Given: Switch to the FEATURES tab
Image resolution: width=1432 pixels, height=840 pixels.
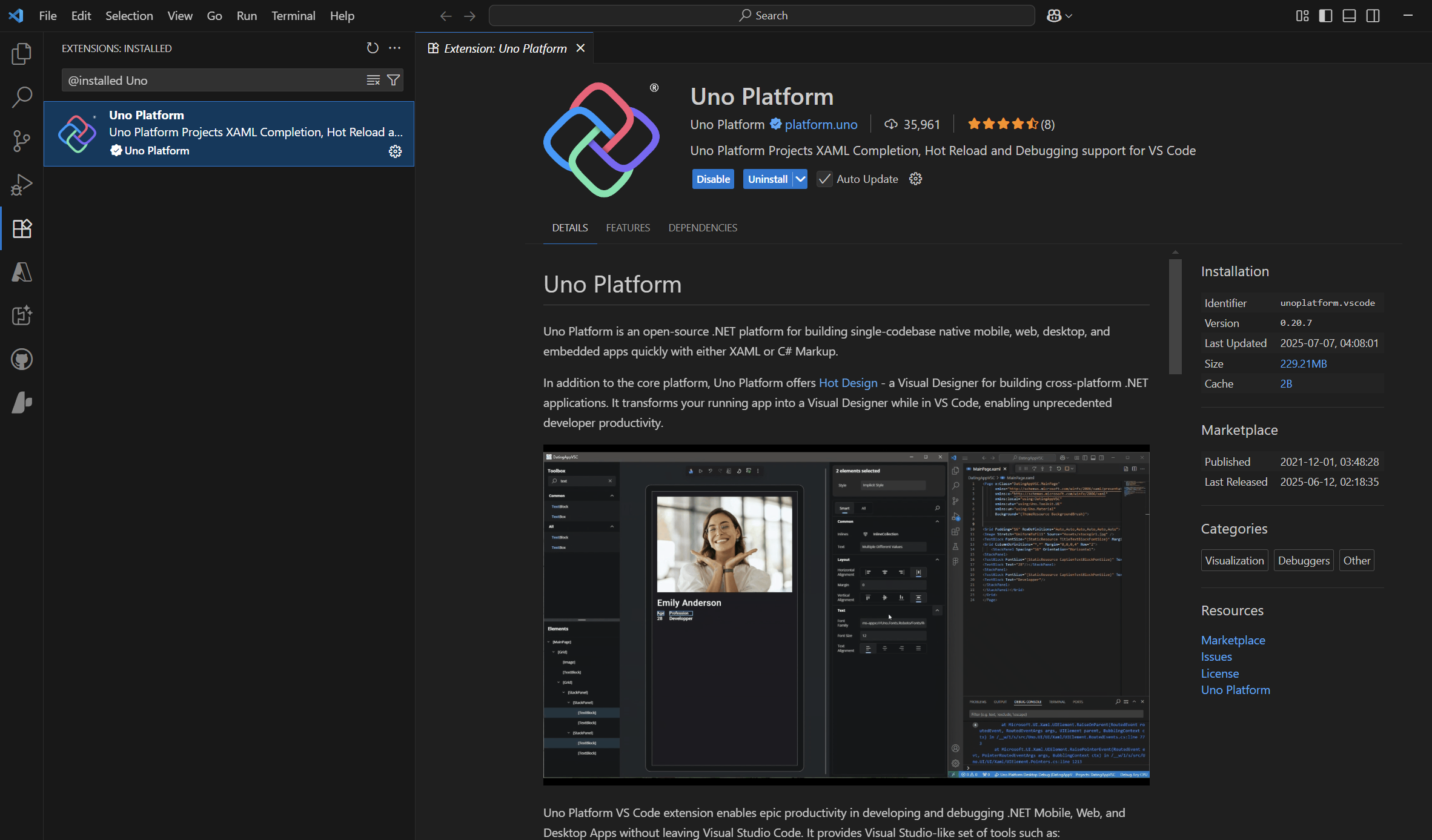Looking at the screenshot, I should [628, 228].
